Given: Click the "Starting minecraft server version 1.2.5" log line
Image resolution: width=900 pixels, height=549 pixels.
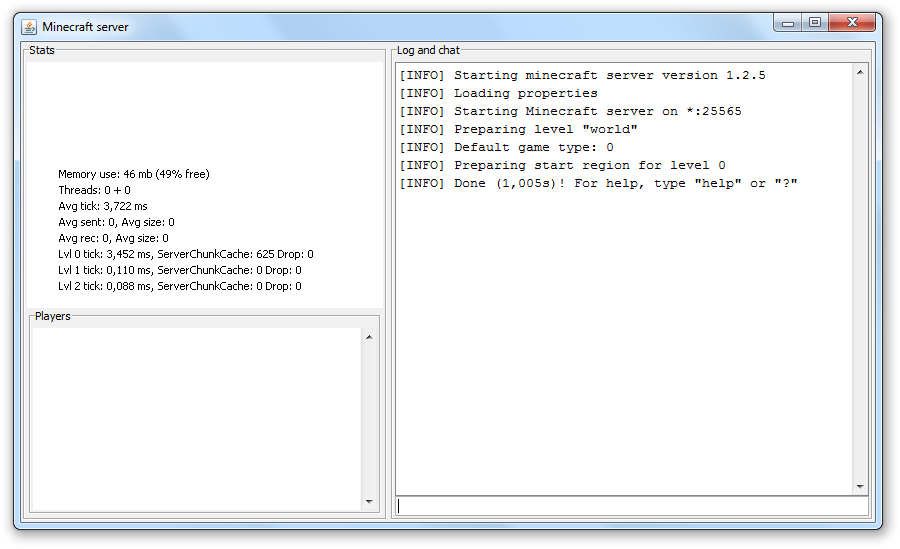Looking at the screenshot, I should tap(582, 75).
